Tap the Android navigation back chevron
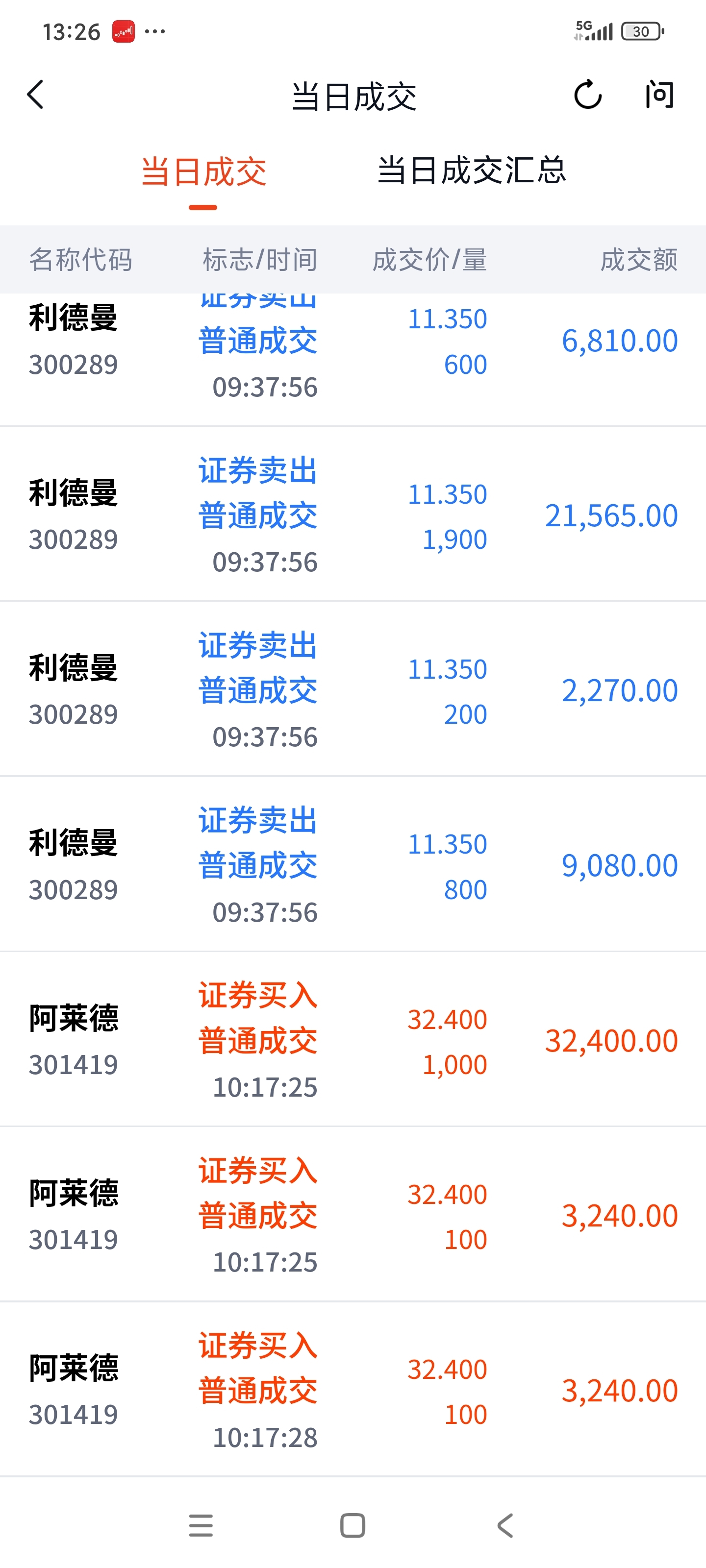The width and height of the screenshot is (706, 1568). (505, 1525)
